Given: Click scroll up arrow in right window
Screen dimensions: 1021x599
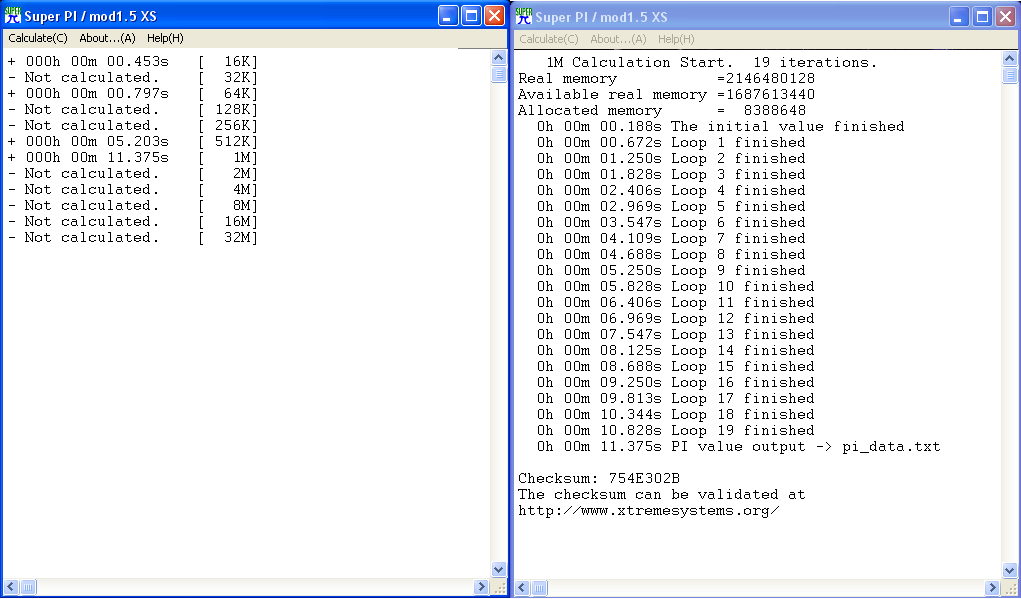Looking at the screenshot, I should click(x=1009, y=59).
